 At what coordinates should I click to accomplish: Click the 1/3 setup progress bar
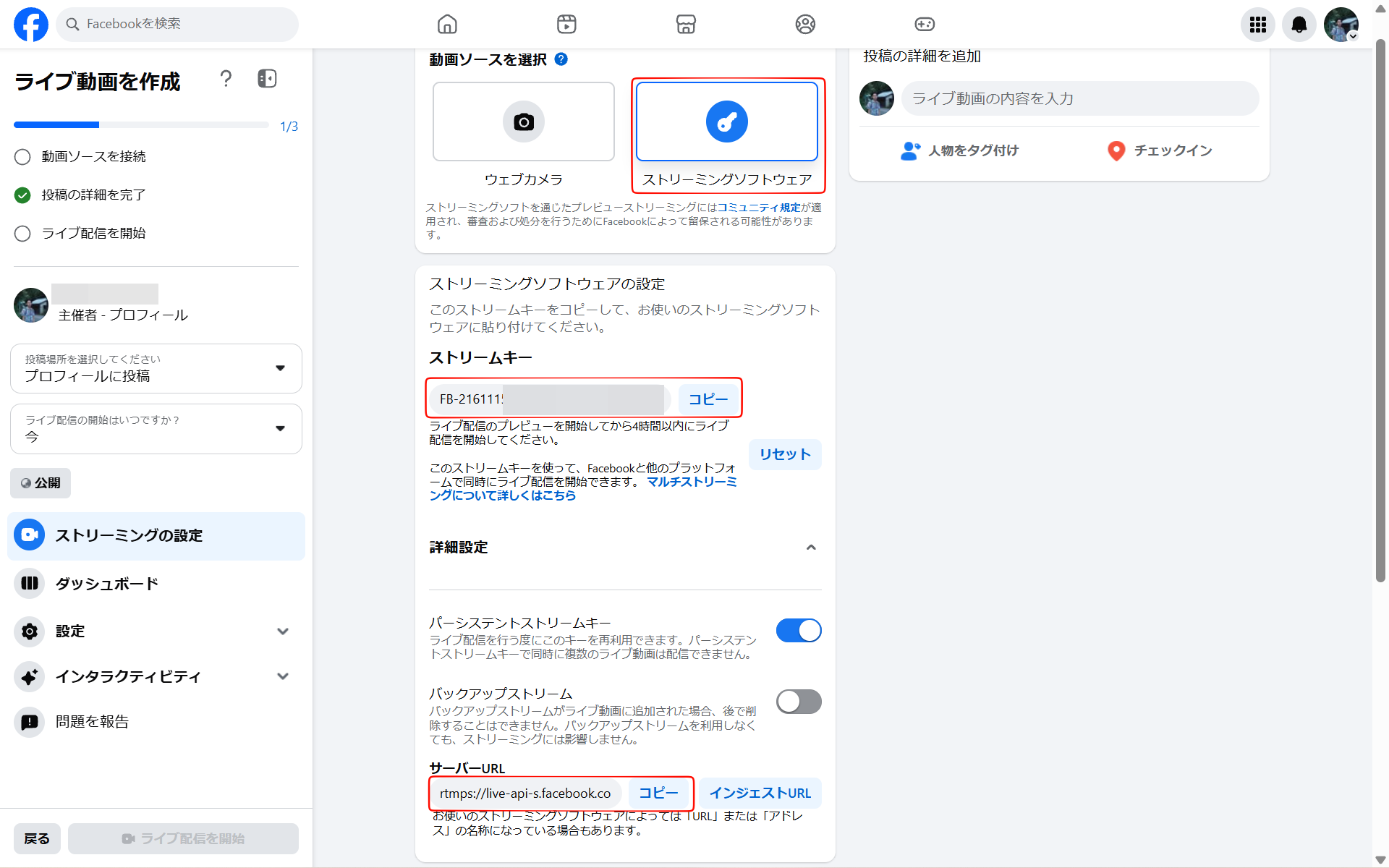coord(141,125)
